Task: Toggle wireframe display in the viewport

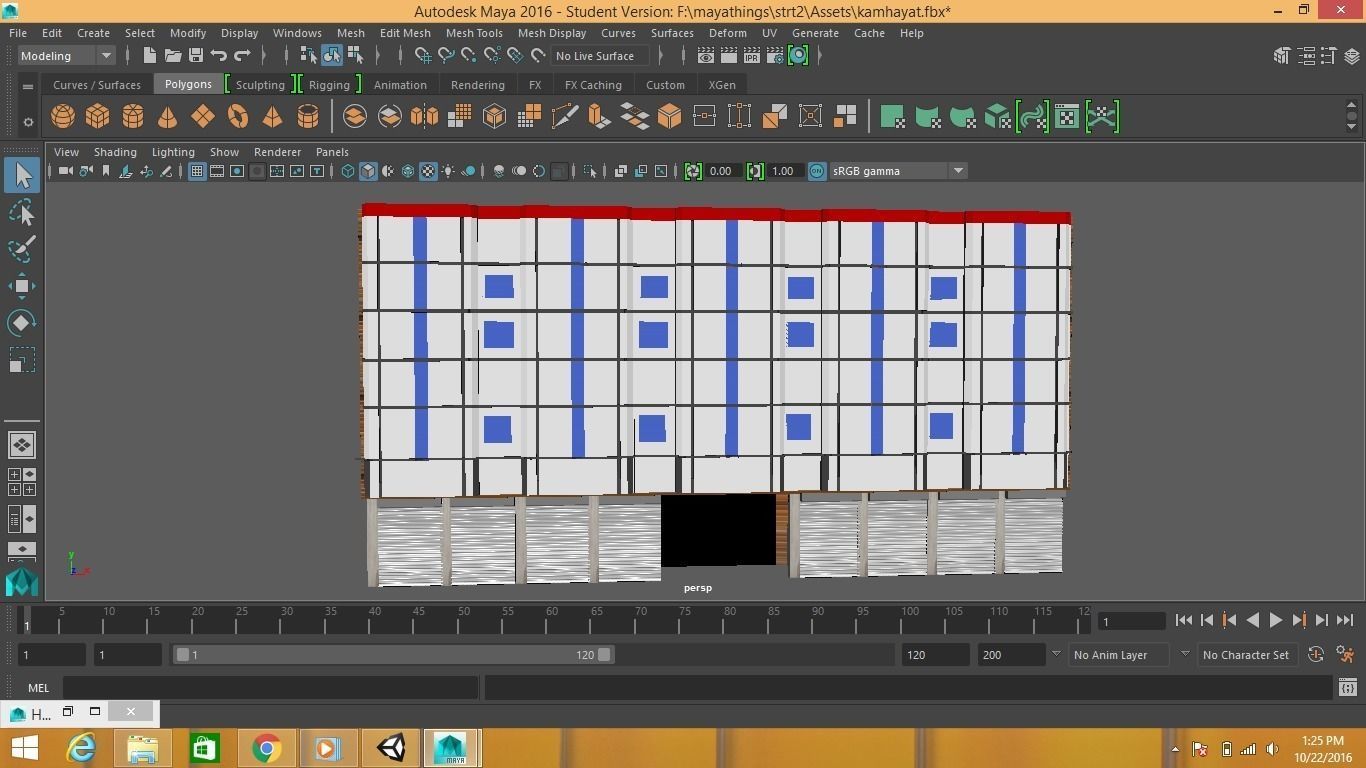Action: (348, 171)
